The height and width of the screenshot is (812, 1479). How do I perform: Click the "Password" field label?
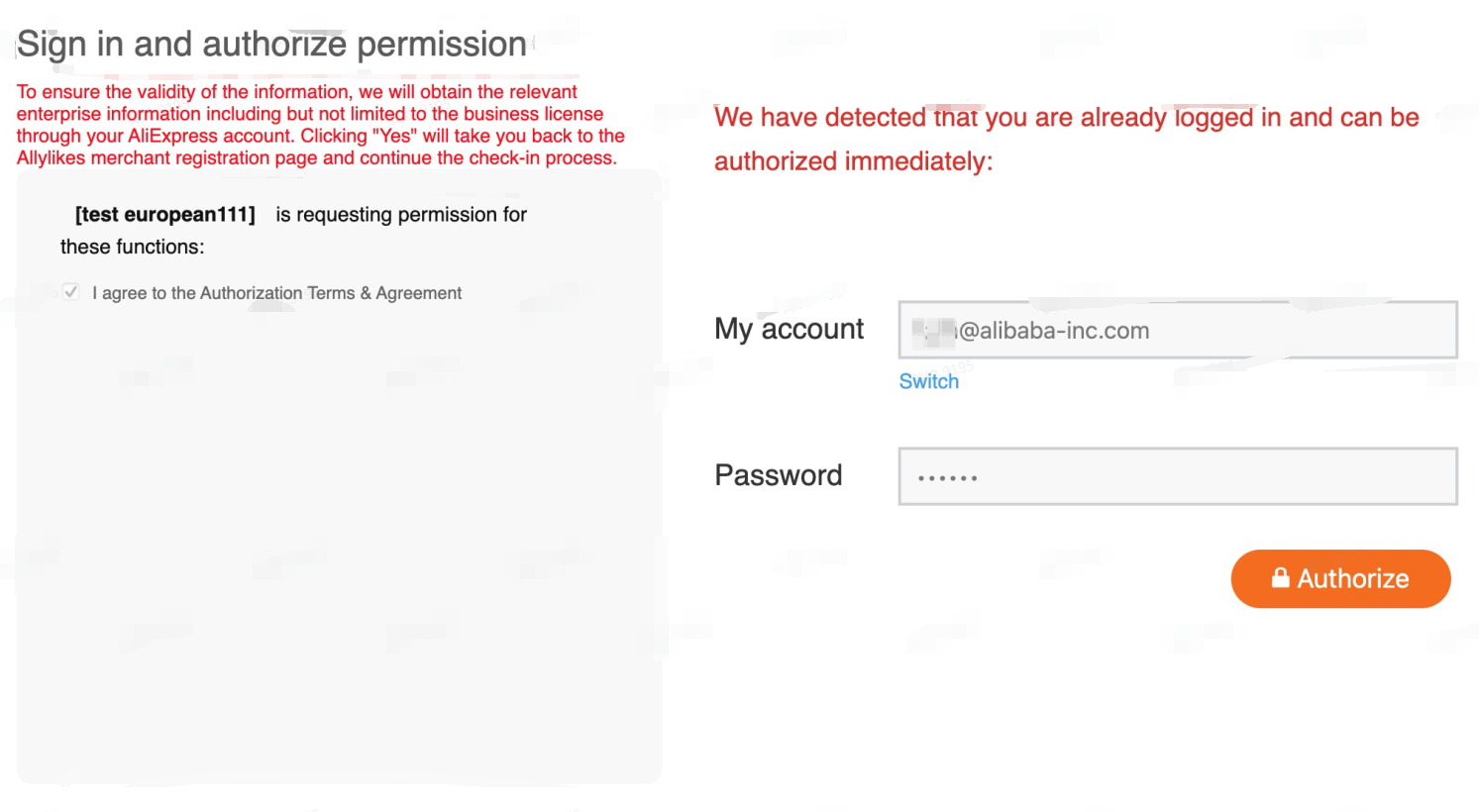click(778, 475)
